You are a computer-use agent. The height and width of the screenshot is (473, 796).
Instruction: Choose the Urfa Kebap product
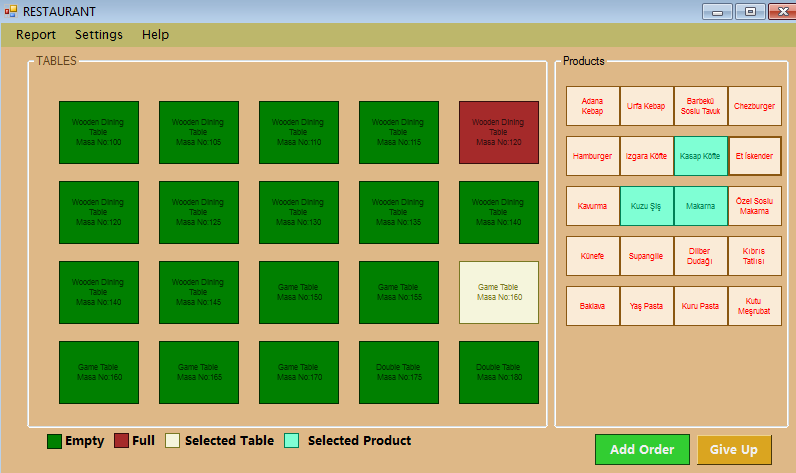[x=646, y=106]
